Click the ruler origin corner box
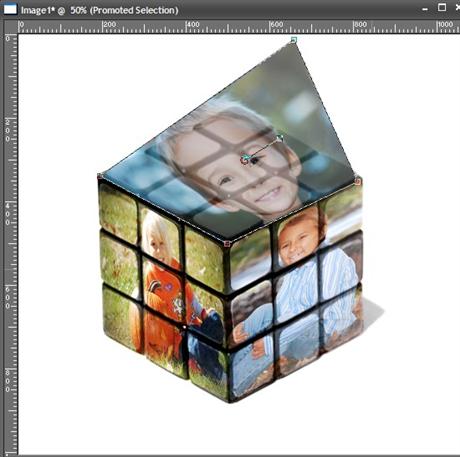This screenshot has width=460, height=457. click(x=10, y=27)
